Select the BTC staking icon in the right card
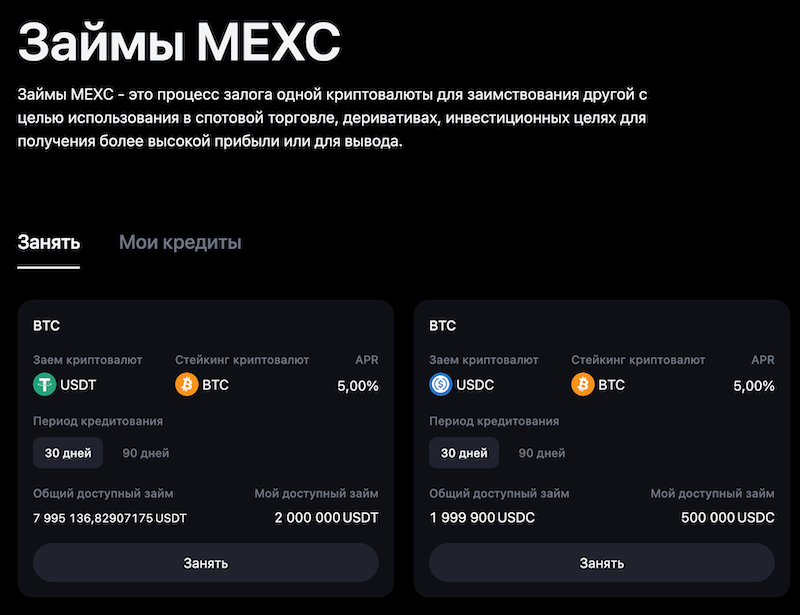The width and height of the screenshot is (800, 615). click(x=585, y=384)
